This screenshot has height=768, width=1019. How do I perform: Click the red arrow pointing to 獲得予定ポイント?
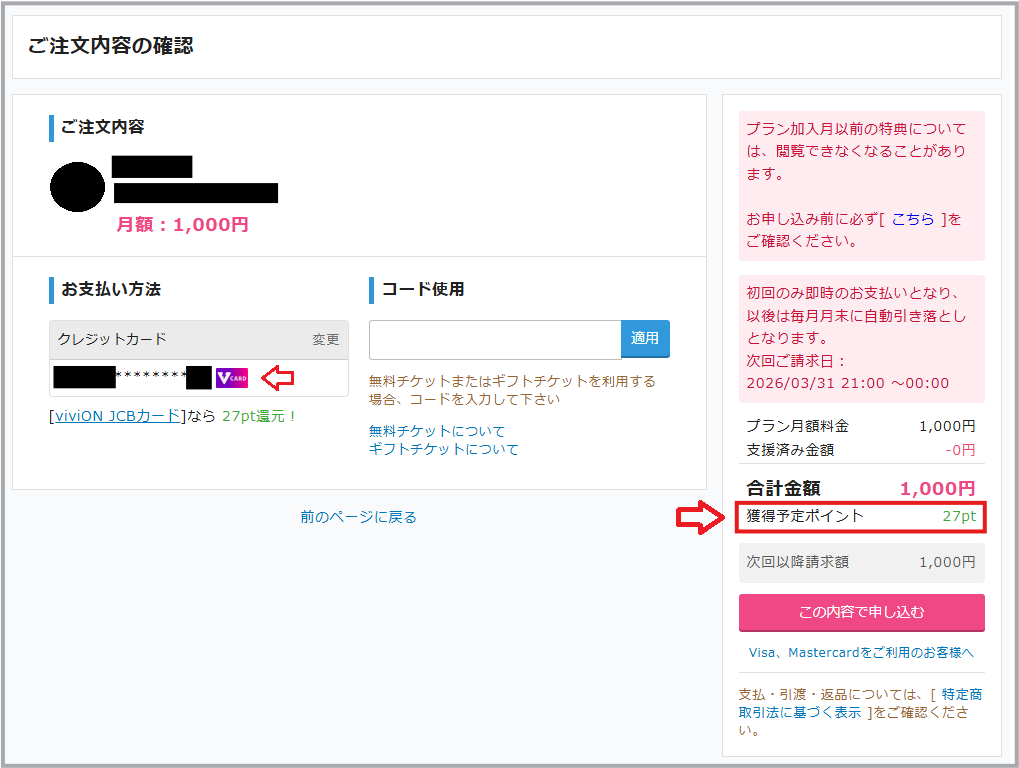pos(699,517)
